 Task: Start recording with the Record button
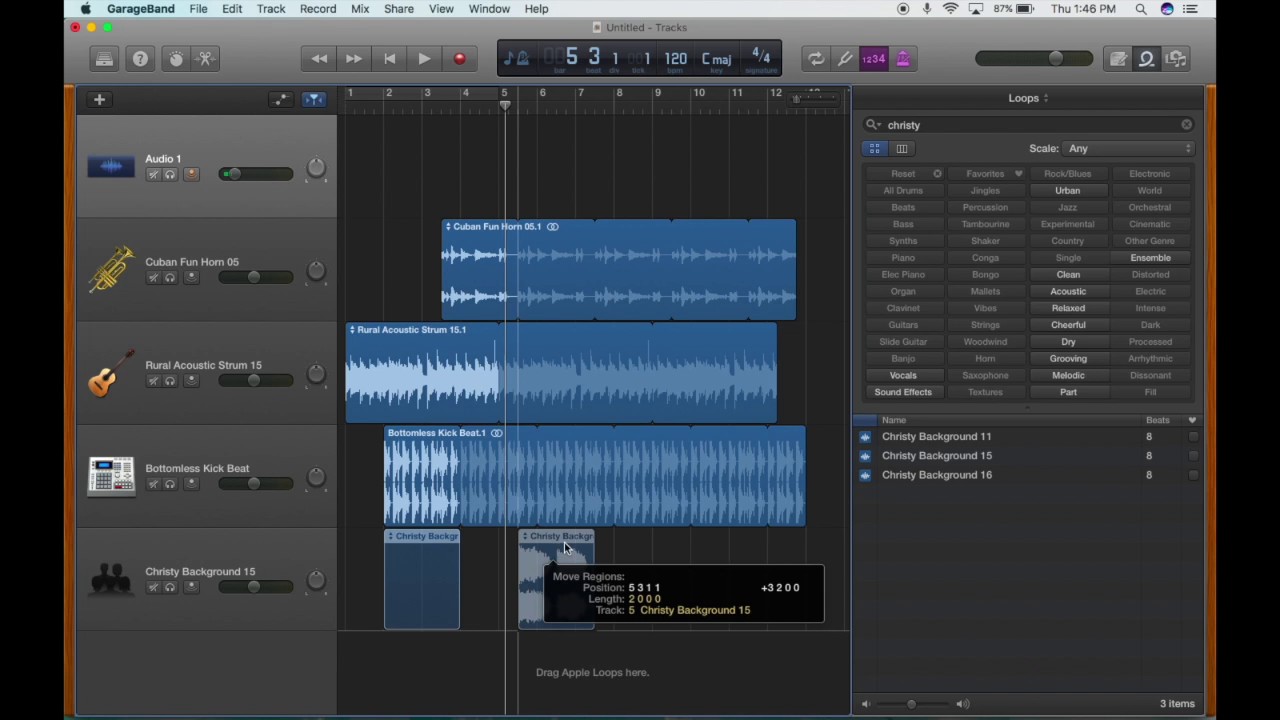point(459,59)
